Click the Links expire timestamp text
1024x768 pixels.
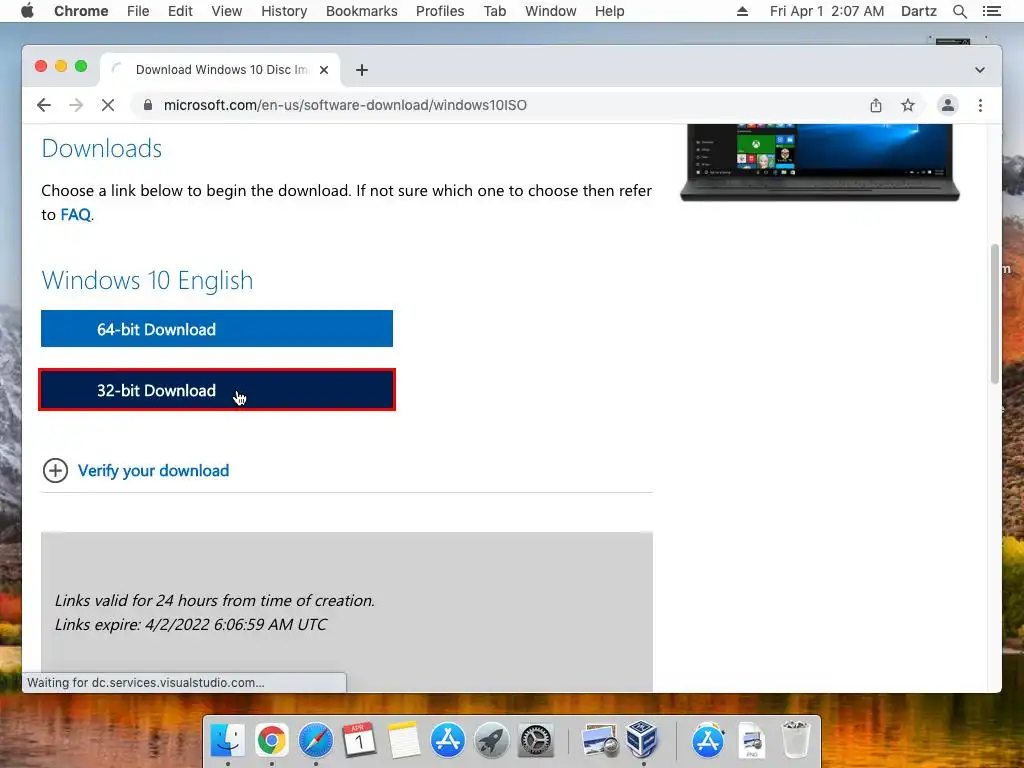click(191, 624)
